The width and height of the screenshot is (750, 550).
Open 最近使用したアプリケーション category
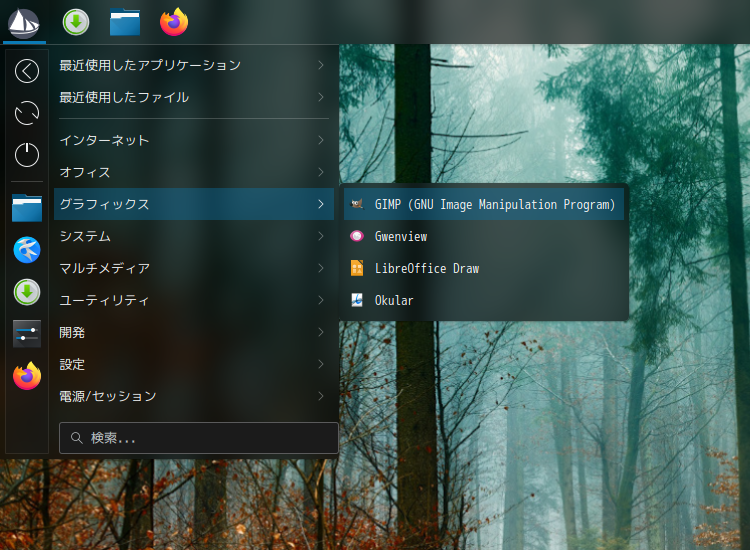coord(194,65)
